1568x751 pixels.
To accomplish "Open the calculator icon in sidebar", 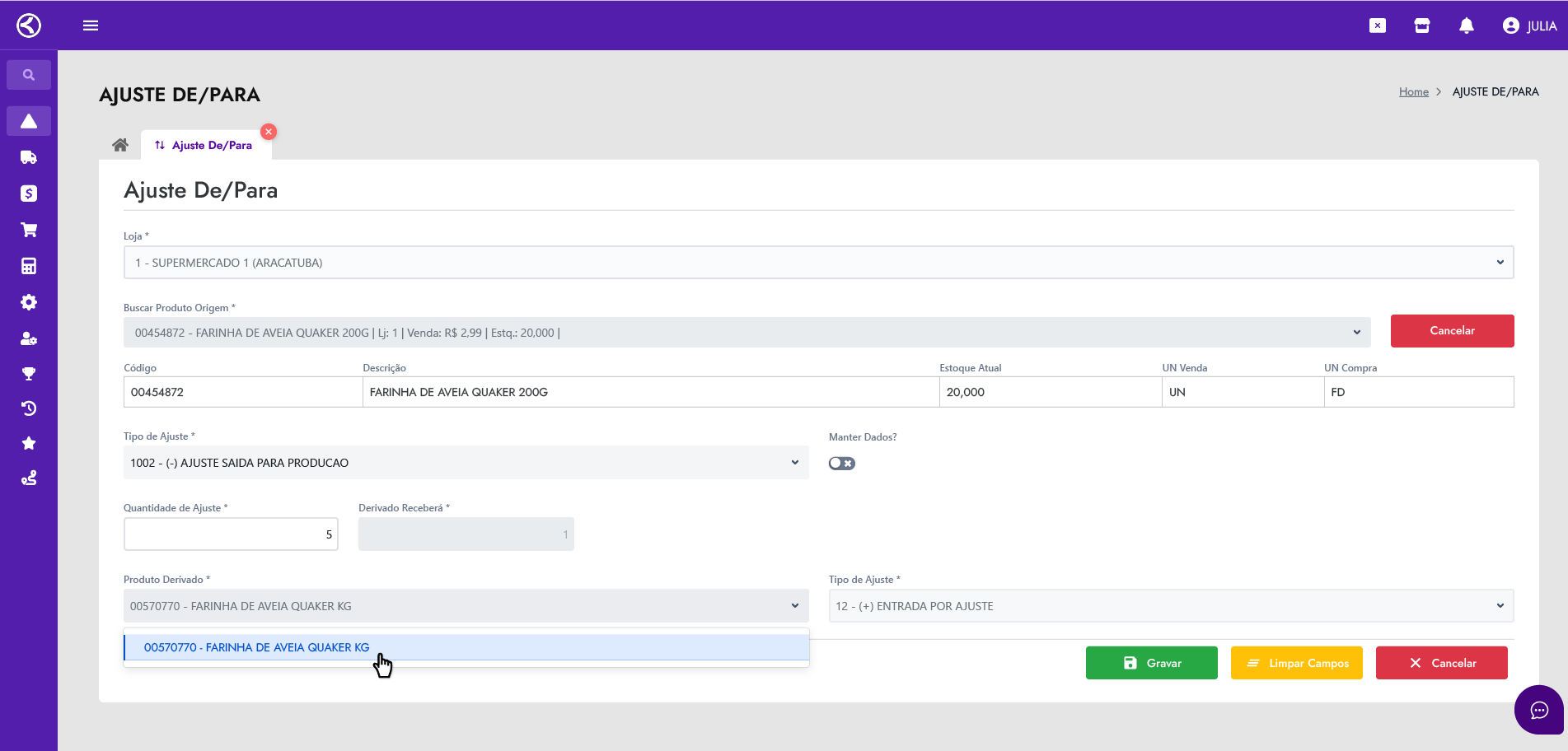I will tap(29, 266).
